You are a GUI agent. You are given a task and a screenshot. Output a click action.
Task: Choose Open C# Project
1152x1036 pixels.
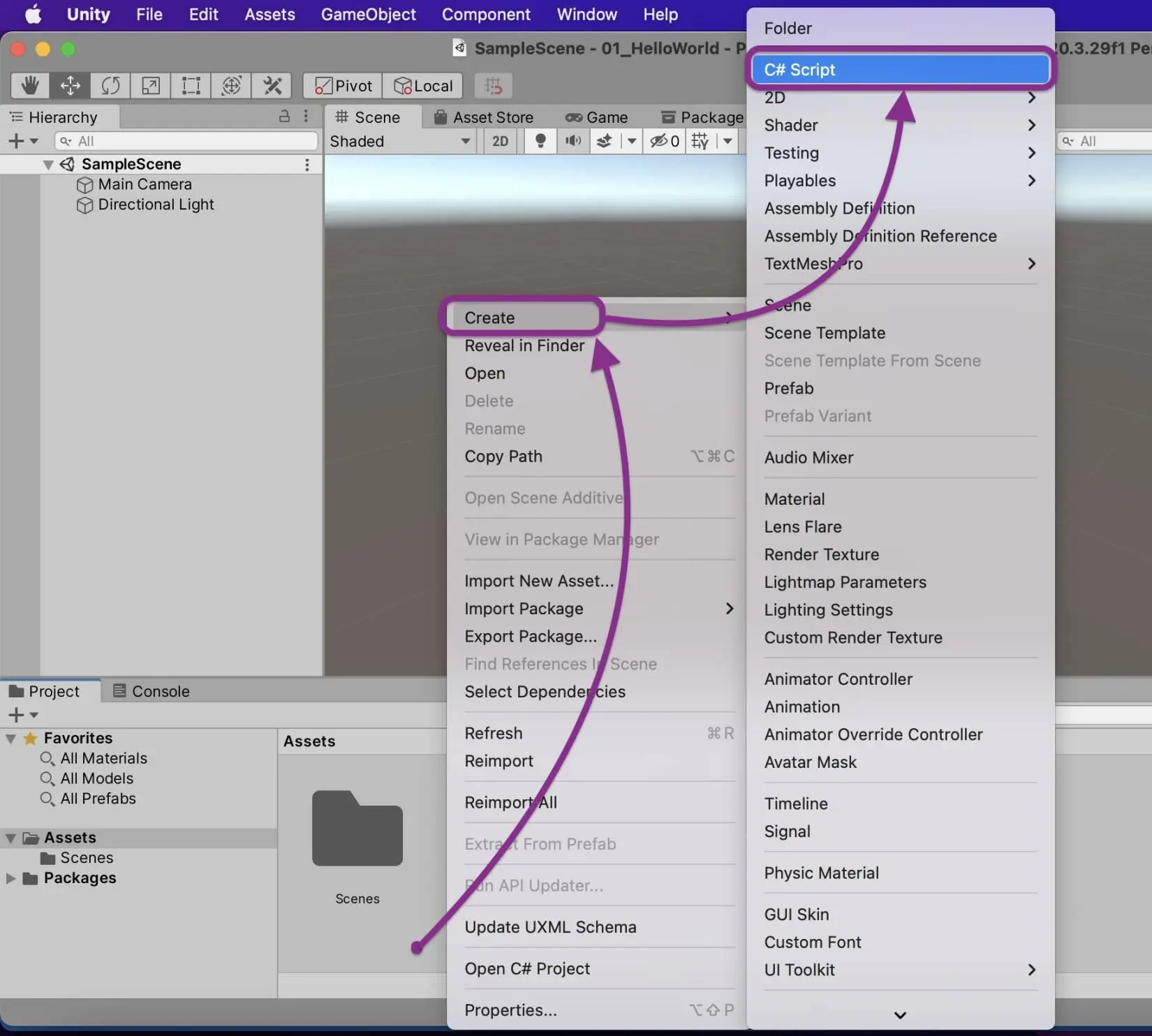pos(597,969)
